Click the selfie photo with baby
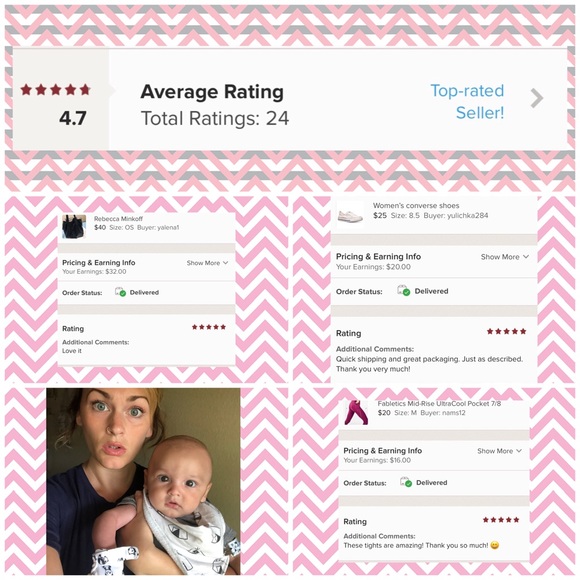Image resolution: width=580 pixels, height=580 pixels. [x=143, y=481]
